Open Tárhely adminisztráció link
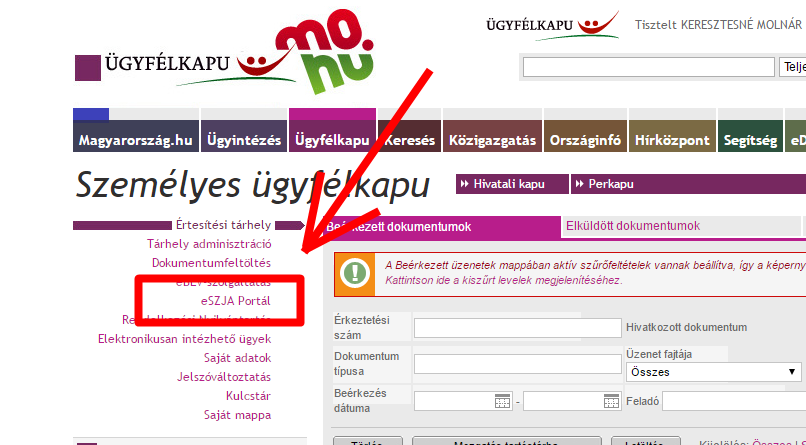This screenshot has height=445, width=806. 209,244
